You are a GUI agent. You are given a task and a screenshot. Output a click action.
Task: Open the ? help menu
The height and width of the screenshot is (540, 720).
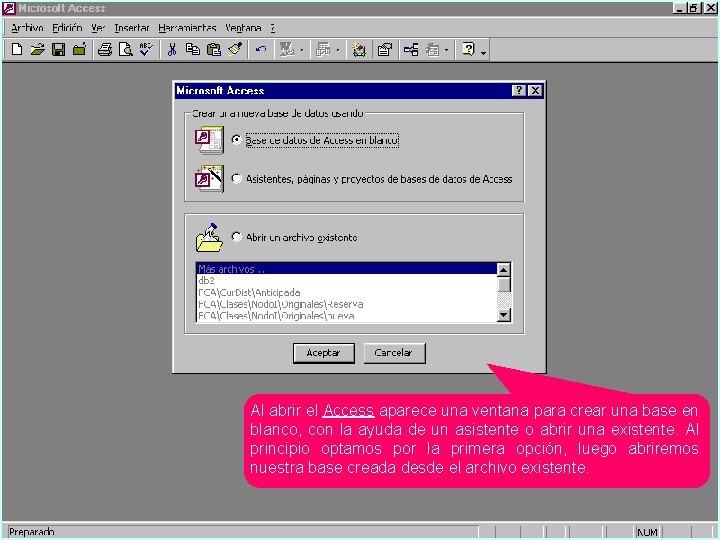[272, 28]
